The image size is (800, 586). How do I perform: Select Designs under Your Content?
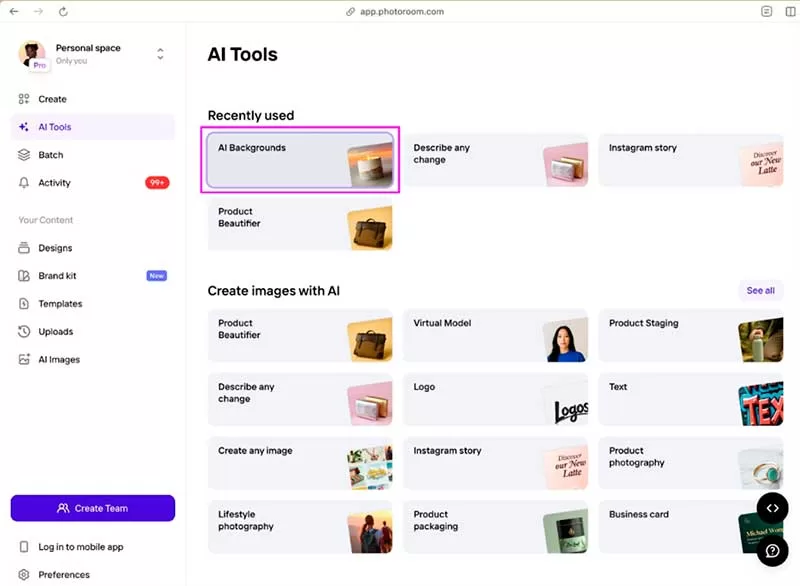click(x=55, y=248)
